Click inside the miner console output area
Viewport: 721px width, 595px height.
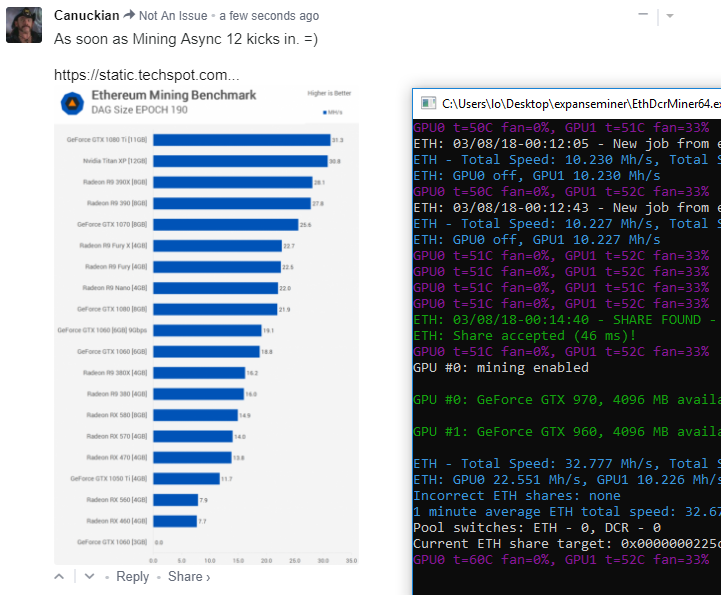click(567, 357)
